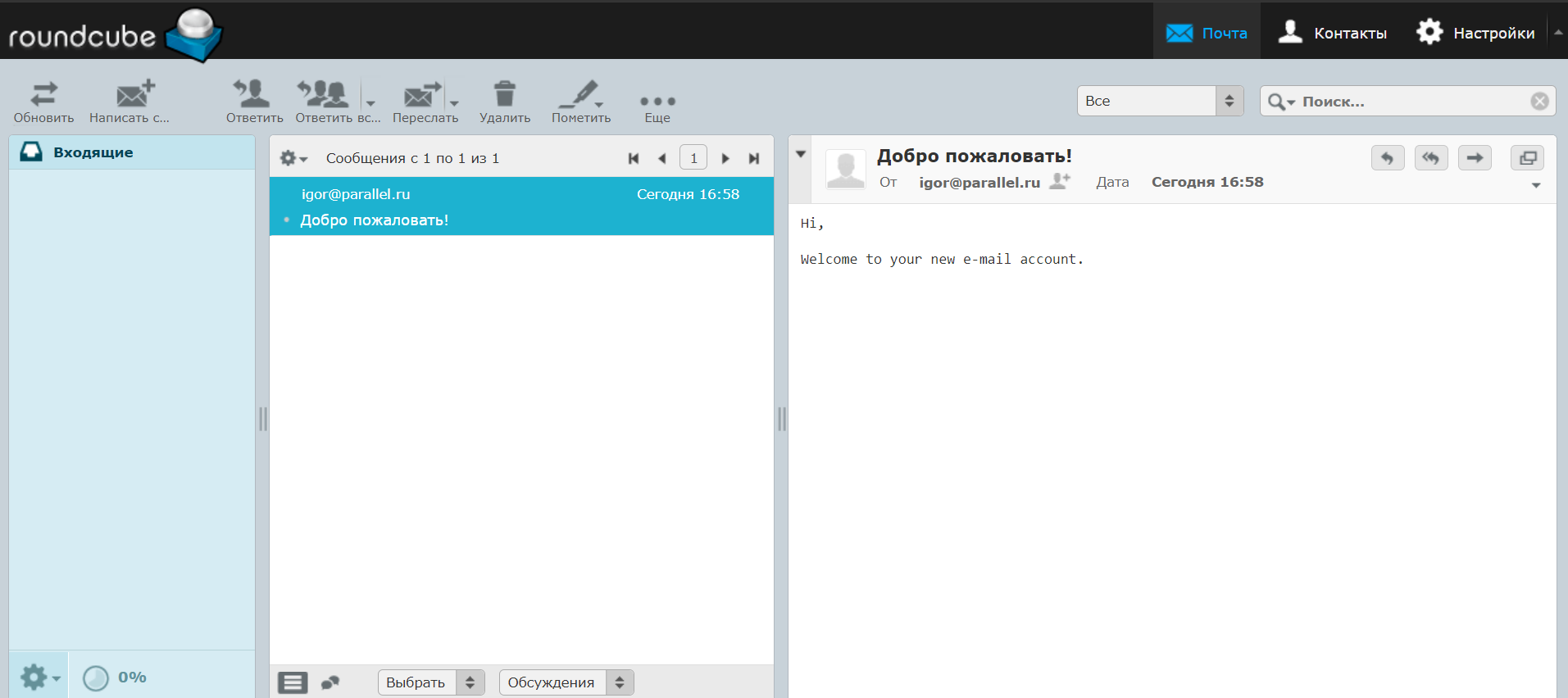Refresh mailbox with Обновить
The image size is (1568, 698).
43,102
